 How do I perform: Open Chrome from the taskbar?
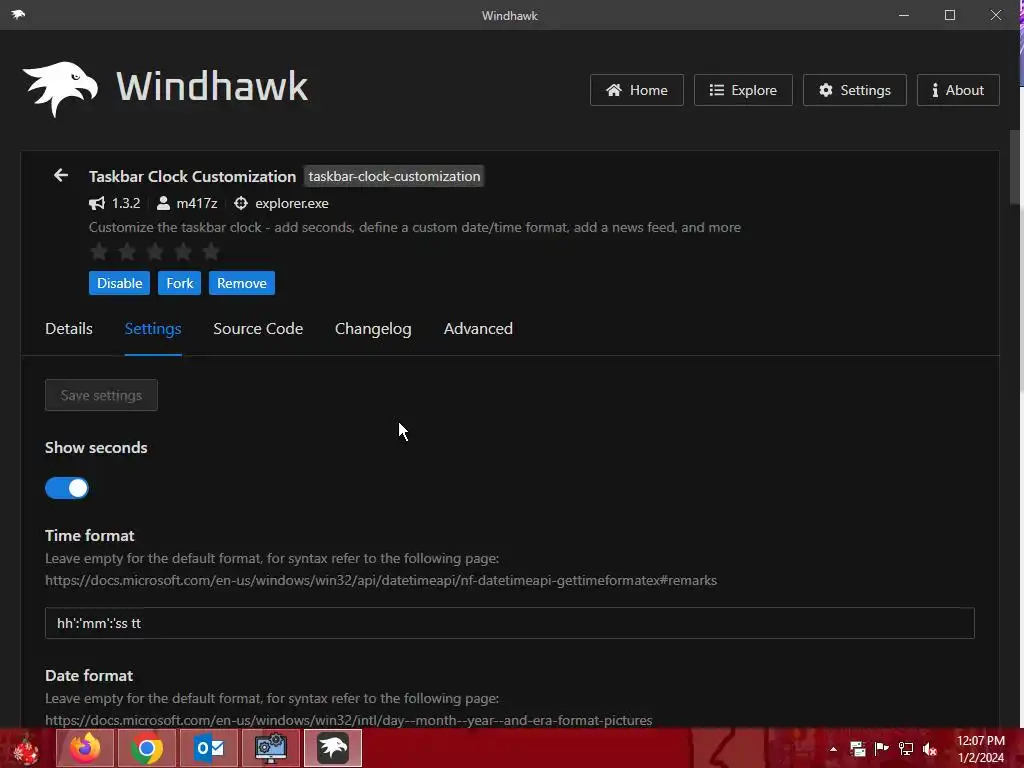(x=146, y=748)
